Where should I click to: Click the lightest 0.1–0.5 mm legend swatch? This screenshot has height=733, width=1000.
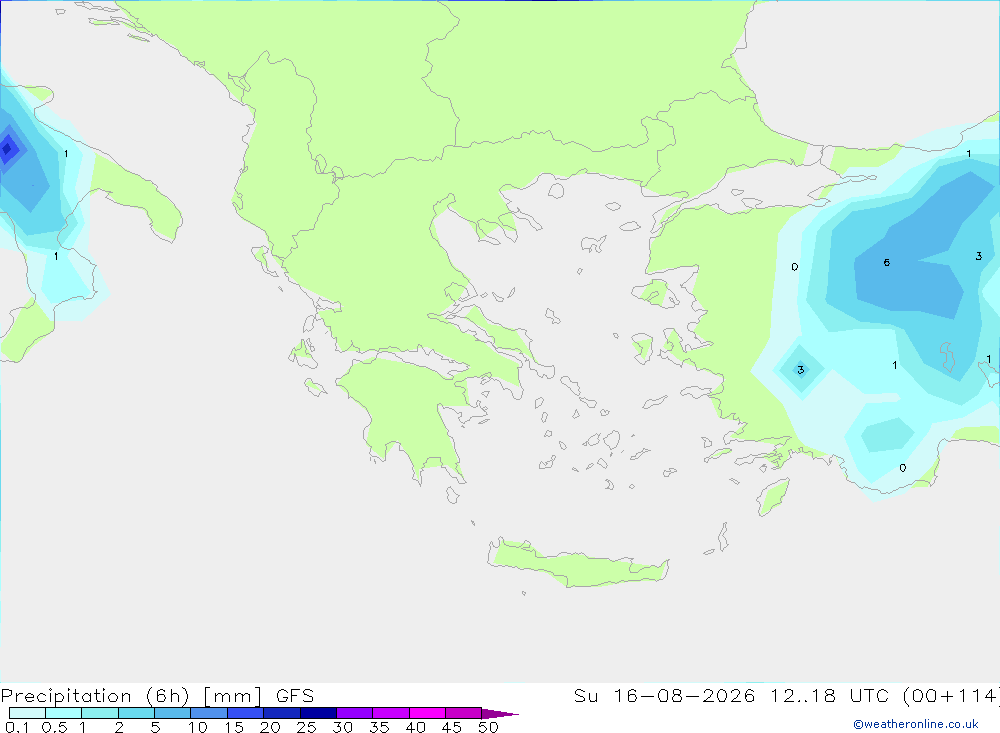tap(27, 713)
